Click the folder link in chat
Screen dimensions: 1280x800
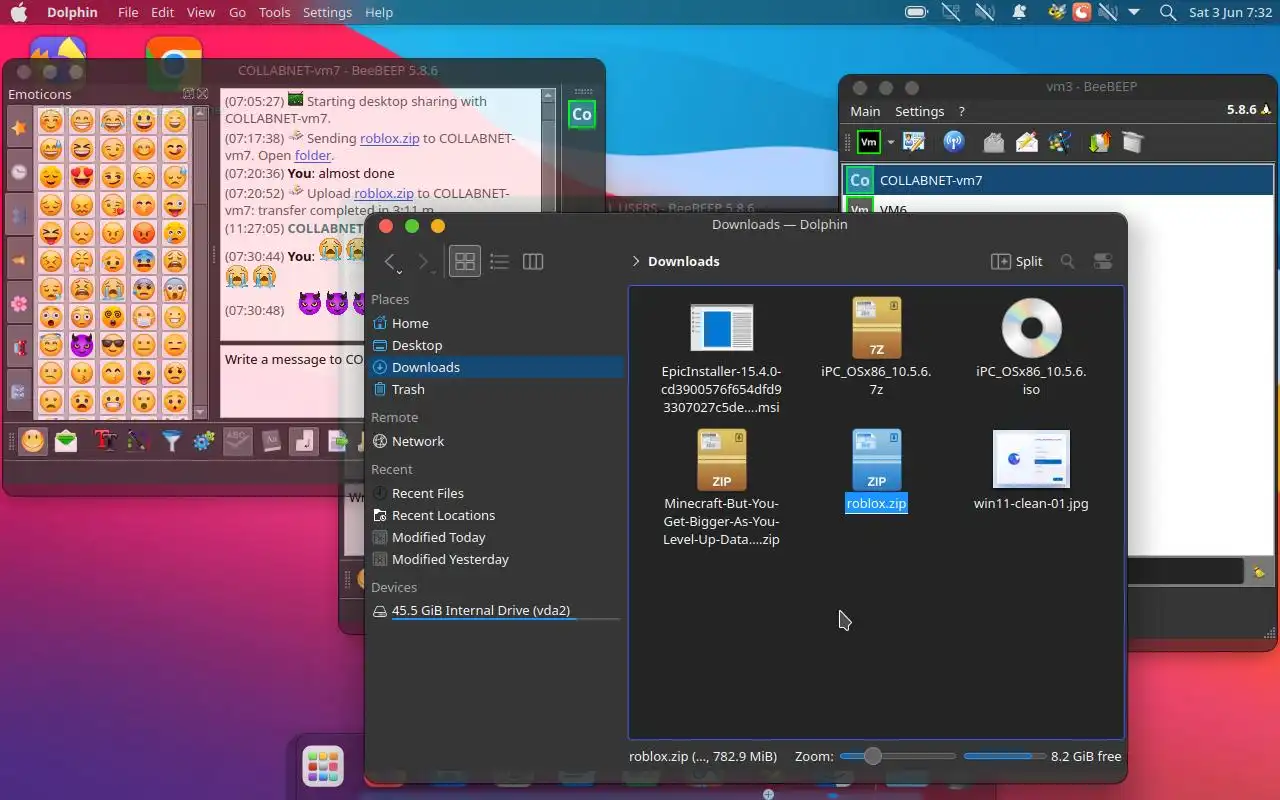click(312, 156)
